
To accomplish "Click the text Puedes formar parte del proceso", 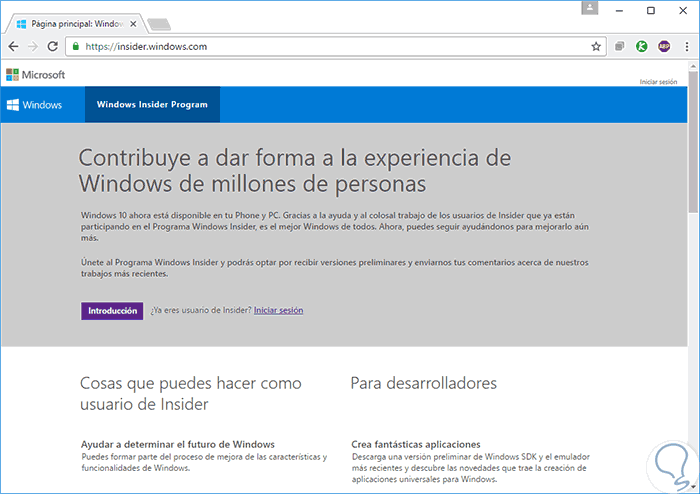I will tap(204, 462).
